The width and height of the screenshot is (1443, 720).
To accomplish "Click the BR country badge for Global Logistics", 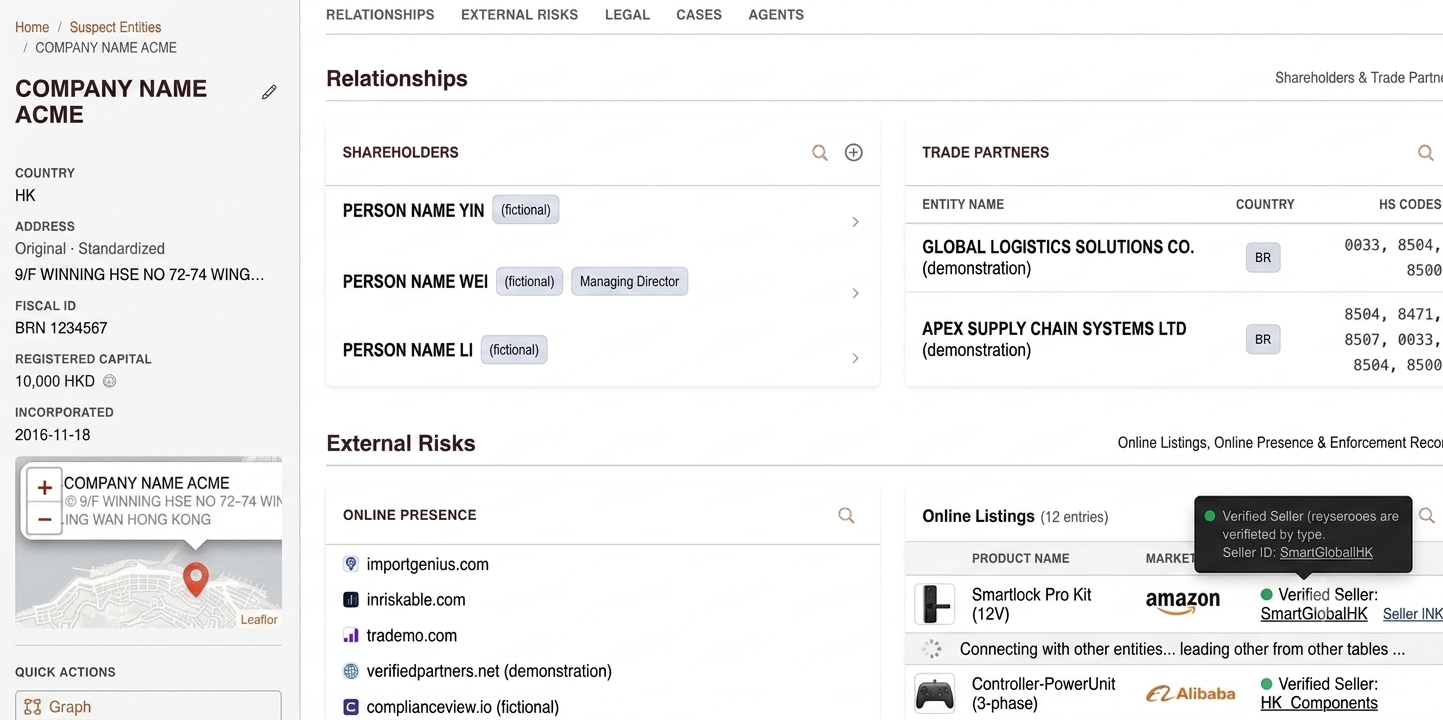I will tap(1263, 257).
